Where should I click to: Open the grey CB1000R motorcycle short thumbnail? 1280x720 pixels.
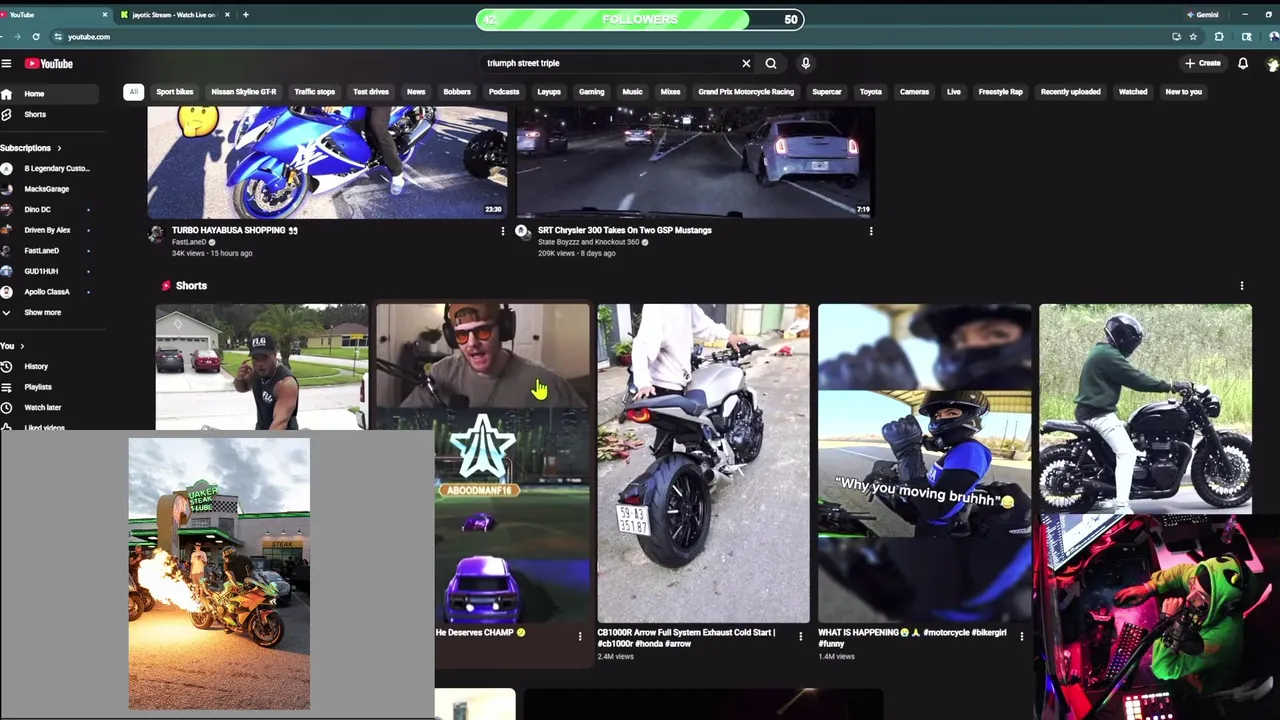pyautogui.click(x=703, y=463)
